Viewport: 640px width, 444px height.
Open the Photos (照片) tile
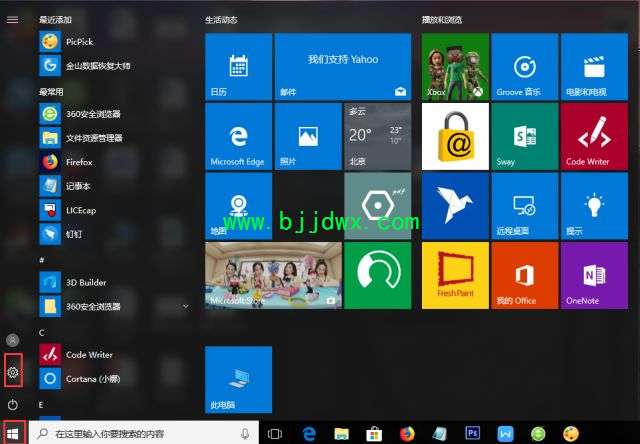tap(308, 136)
